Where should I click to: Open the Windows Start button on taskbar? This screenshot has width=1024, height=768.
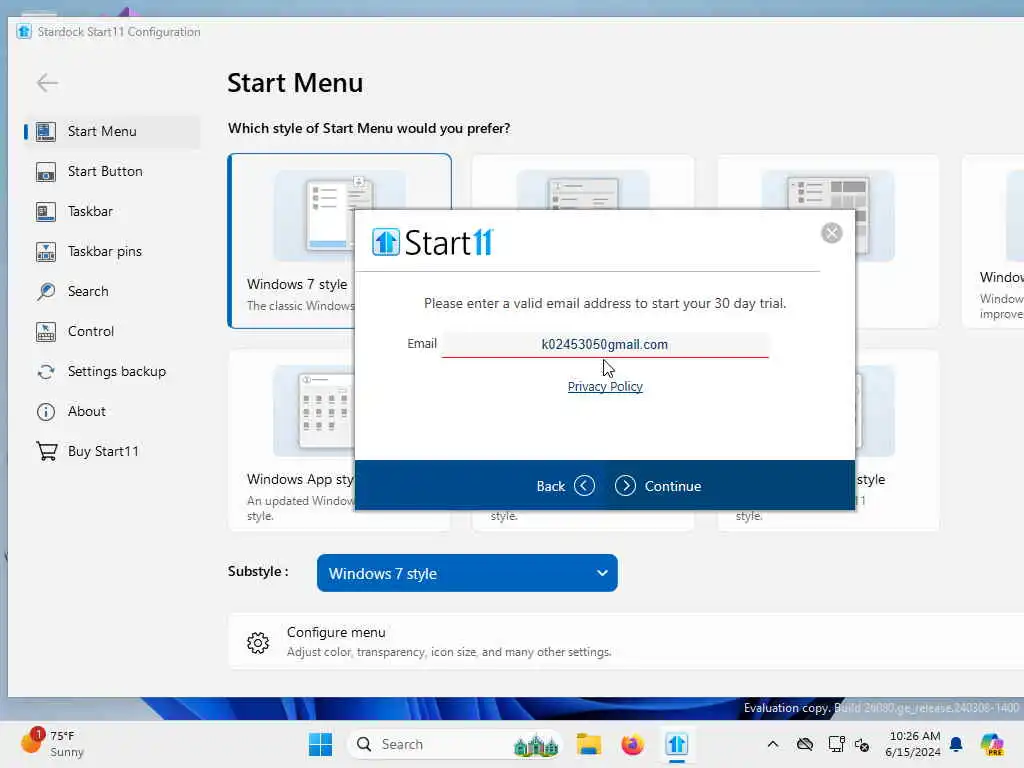[320, 744]
